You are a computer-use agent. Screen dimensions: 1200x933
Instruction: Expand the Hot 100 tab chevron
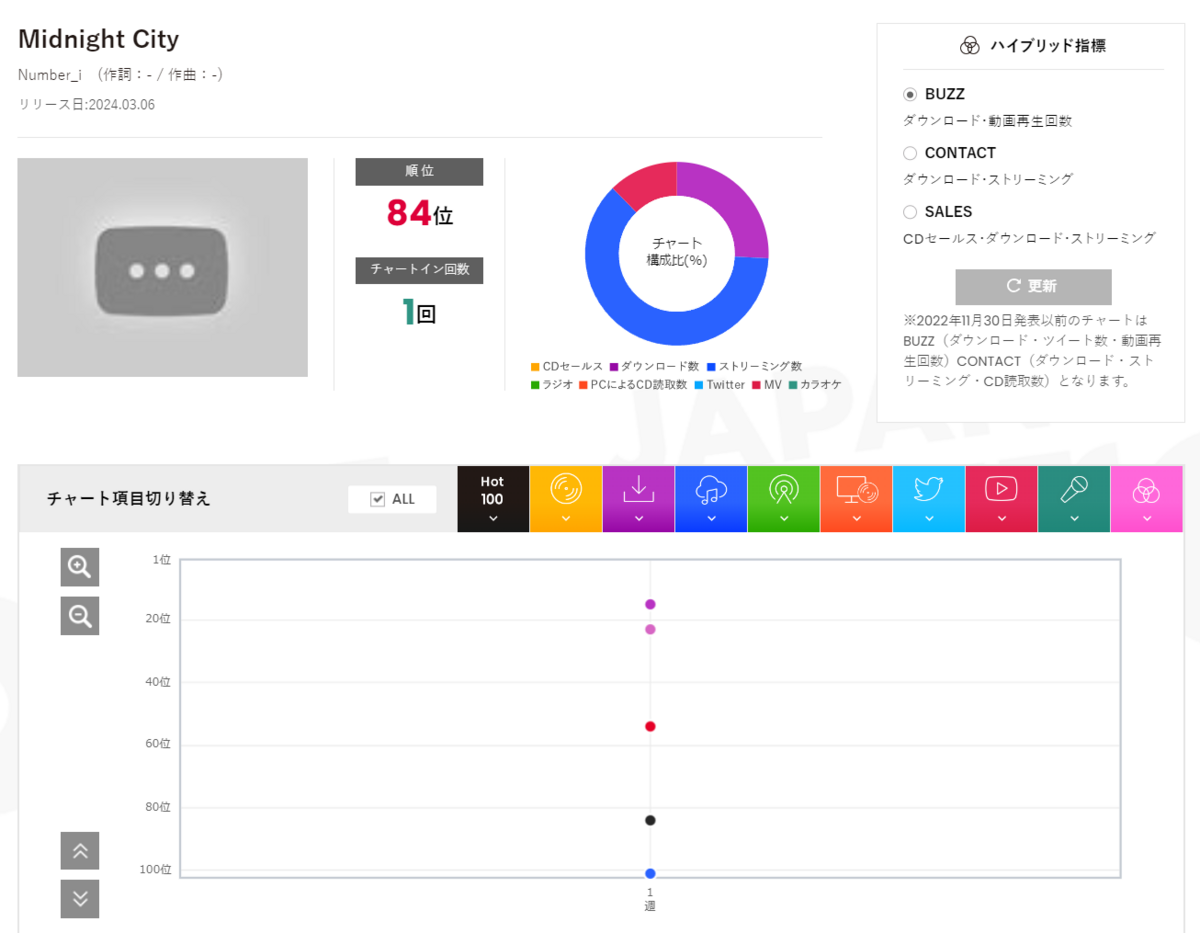(x=493, y=518)
